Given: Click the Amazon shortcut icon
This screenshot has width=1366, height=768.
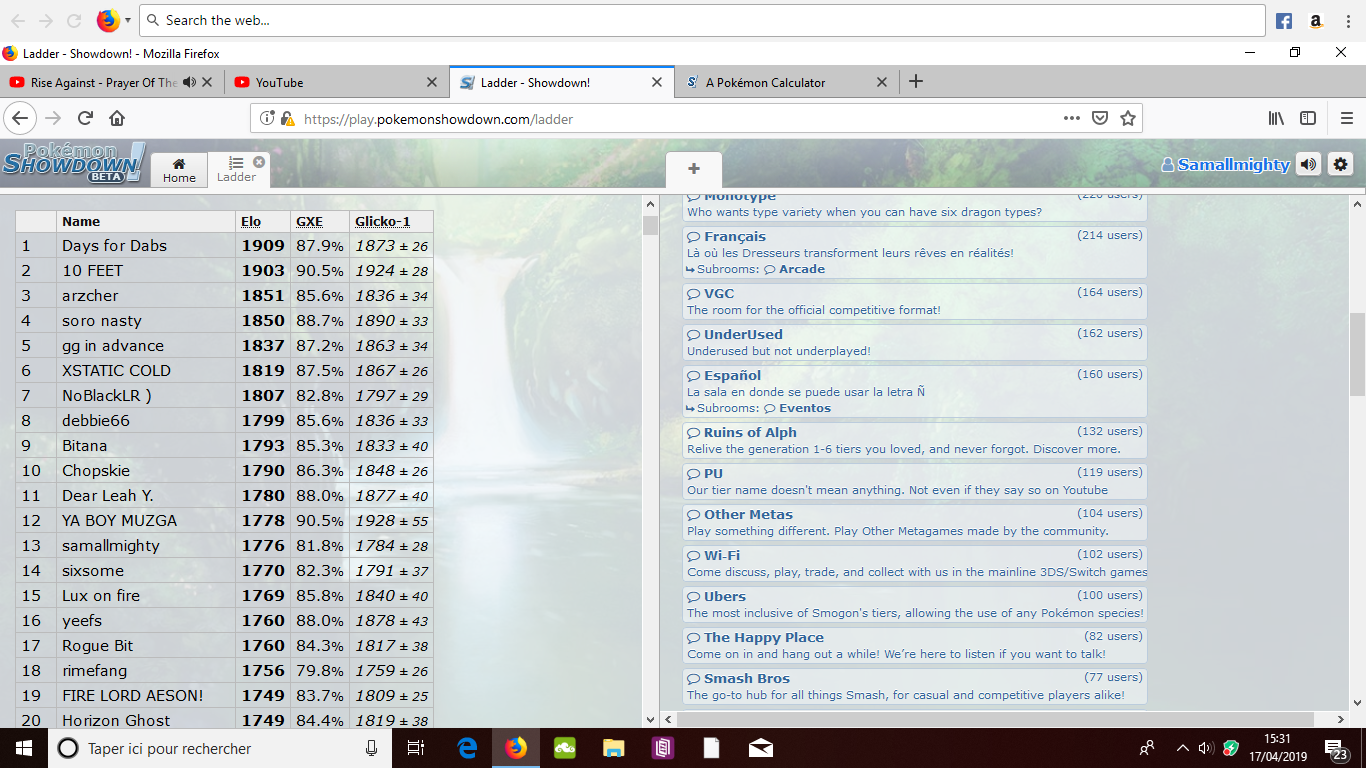Looking at the screenshot, I should click(x=1316, y=20).
